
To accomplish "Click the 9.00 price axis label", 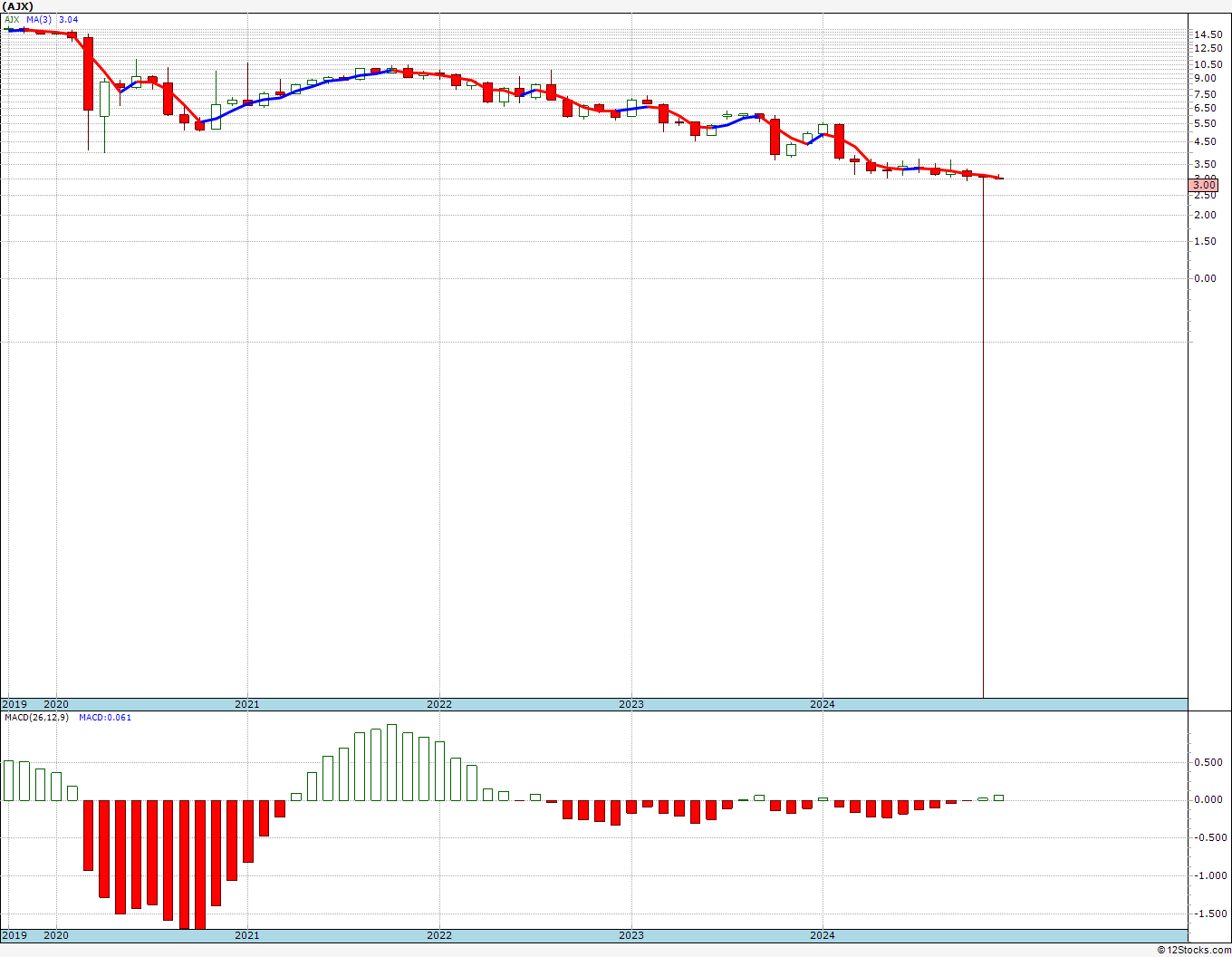I will [1206, 79].
